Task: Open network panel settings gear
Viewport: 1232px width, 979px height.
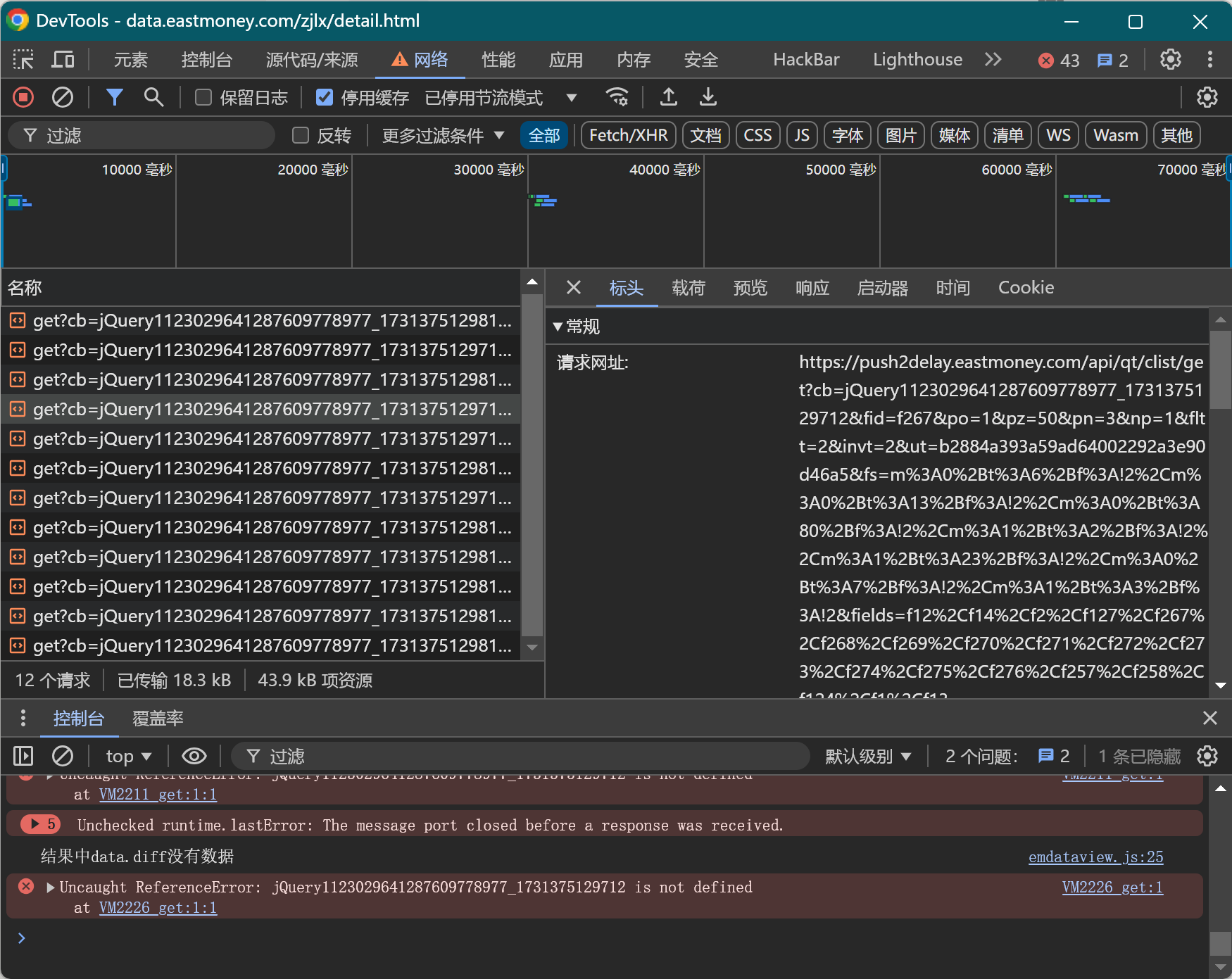Action: (x=1207, y=97)
